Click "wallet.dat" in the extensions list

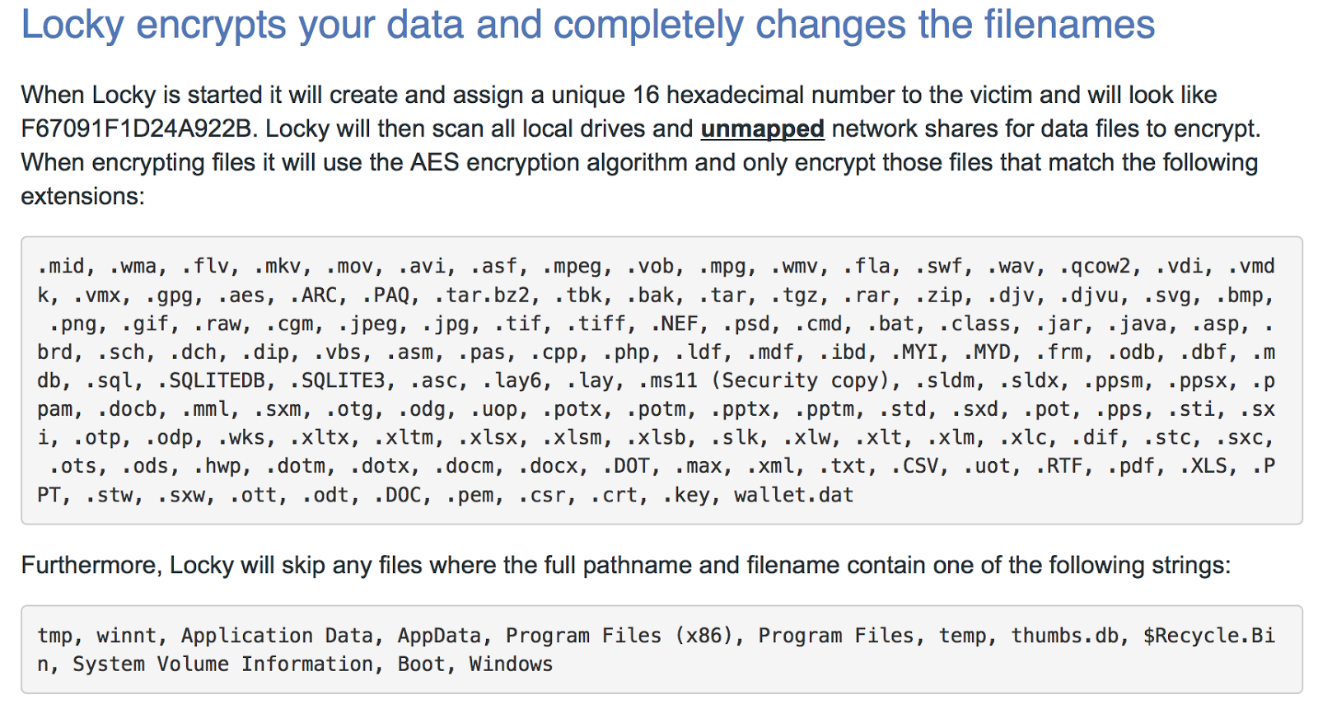pos(793,494)
